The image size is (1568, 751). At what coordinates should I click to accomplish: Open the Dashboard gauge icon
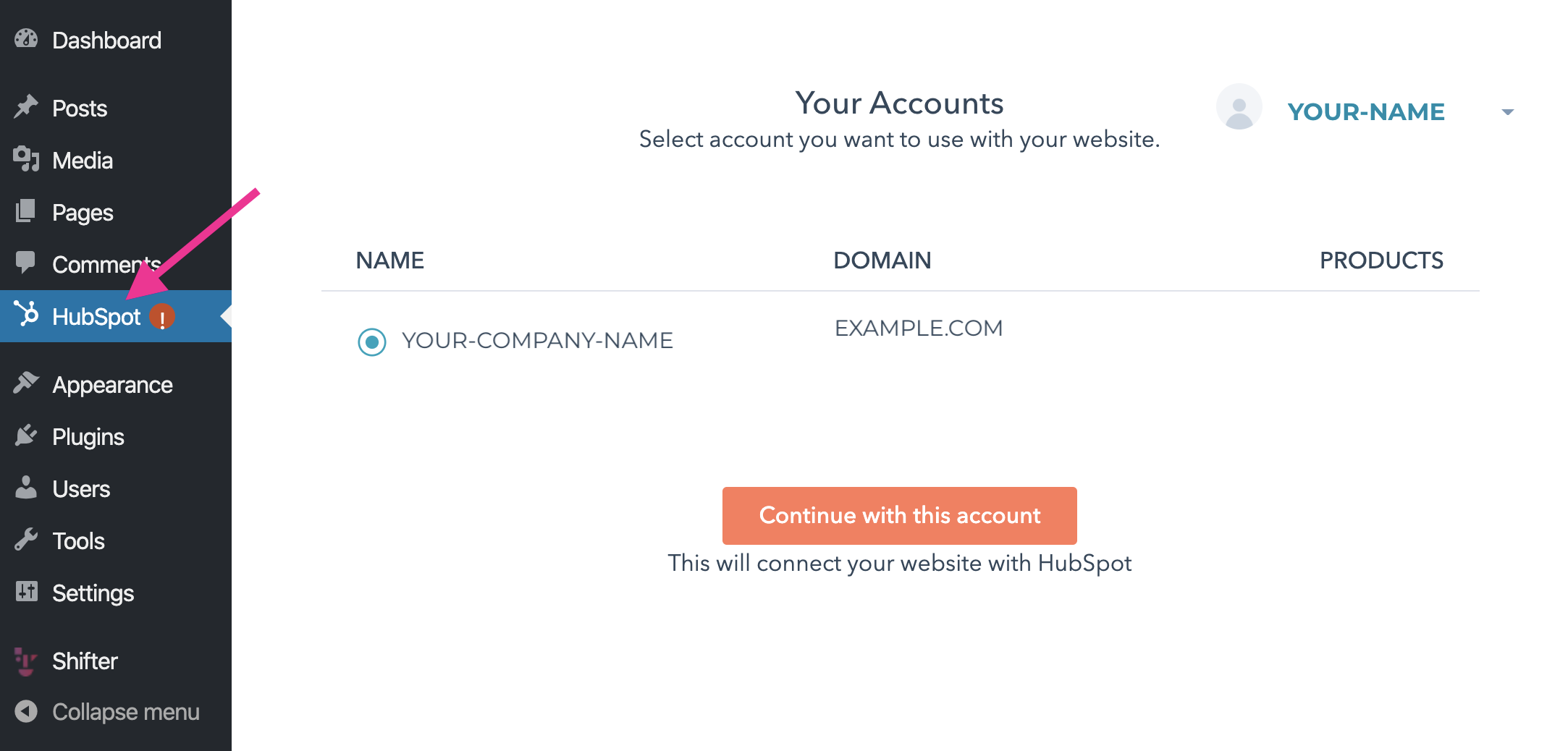(x=26, y=39)
